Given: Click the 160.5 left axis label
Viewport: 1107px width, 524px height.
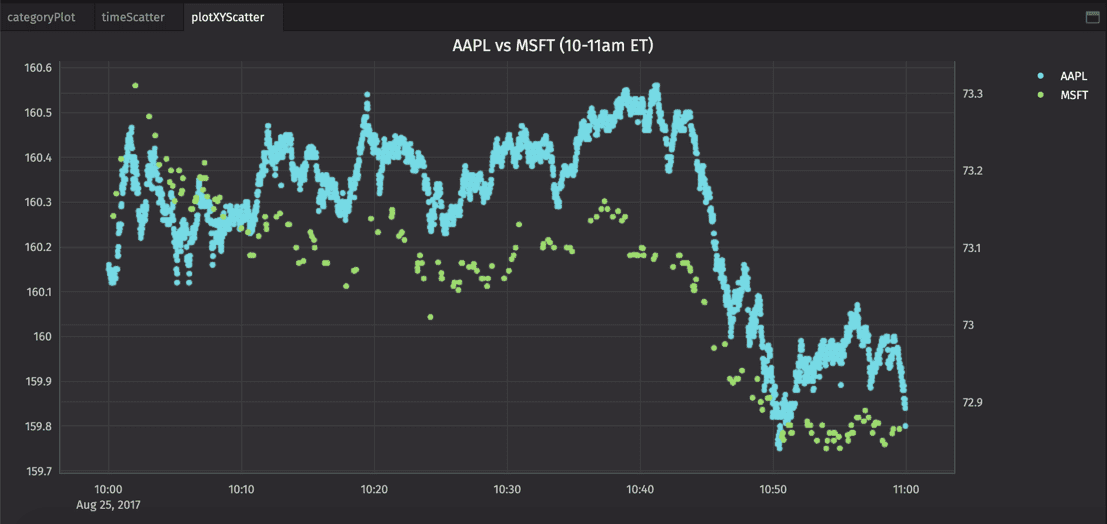Looking at the screenshot, I should (x=38, y=113).
